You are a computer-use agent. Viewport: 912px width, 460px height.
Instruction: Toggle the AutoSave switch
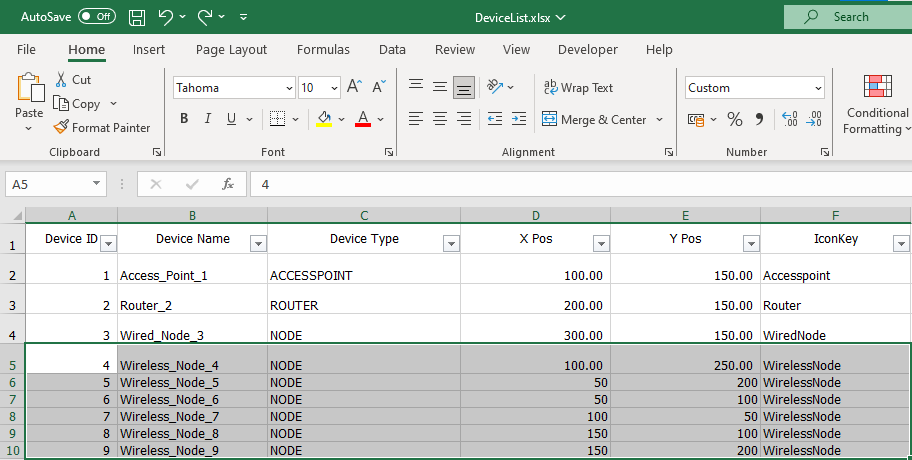[97, 17]
